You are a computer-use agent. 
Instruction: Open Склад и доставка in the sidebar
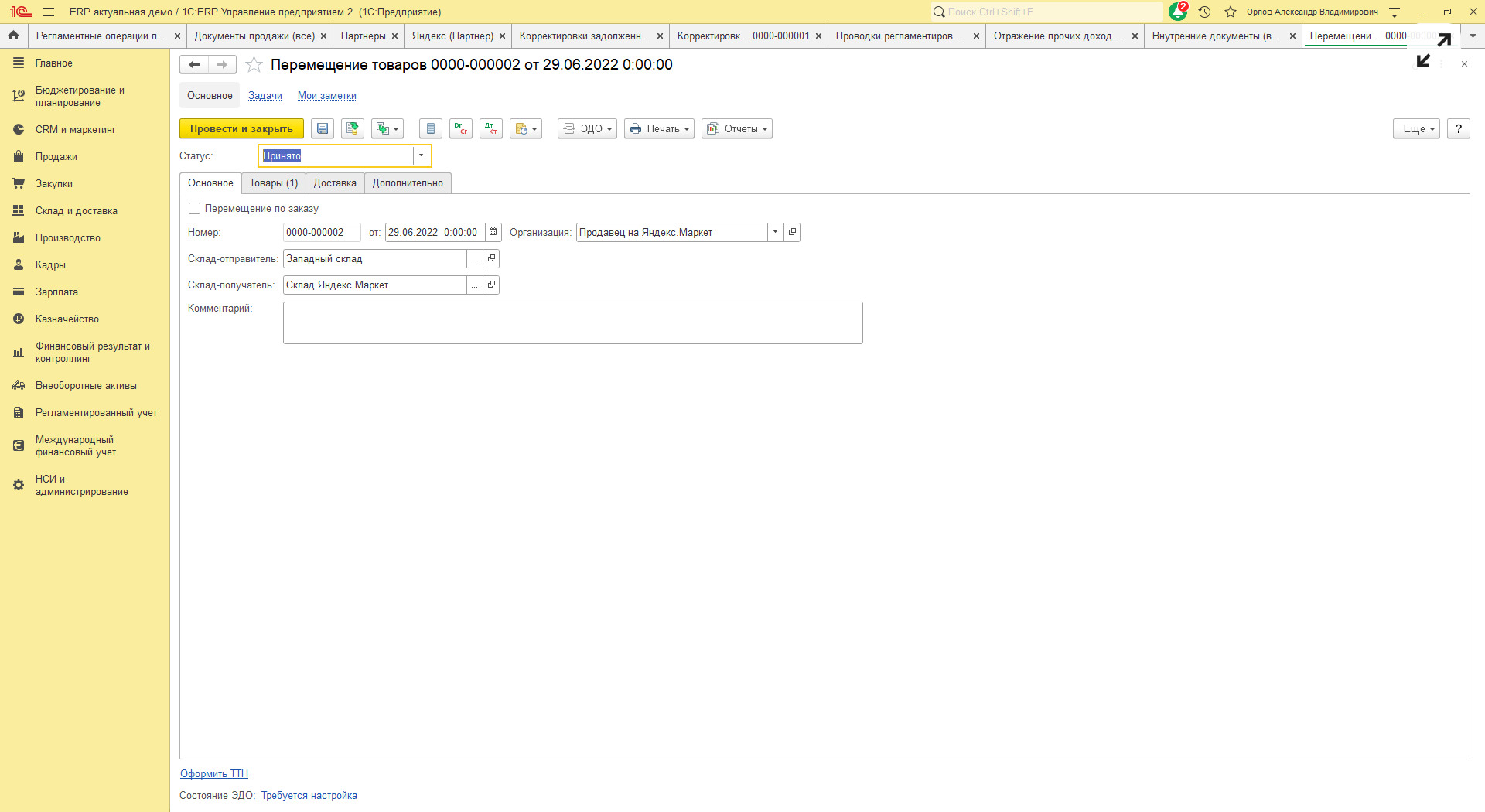click(76, 211)
